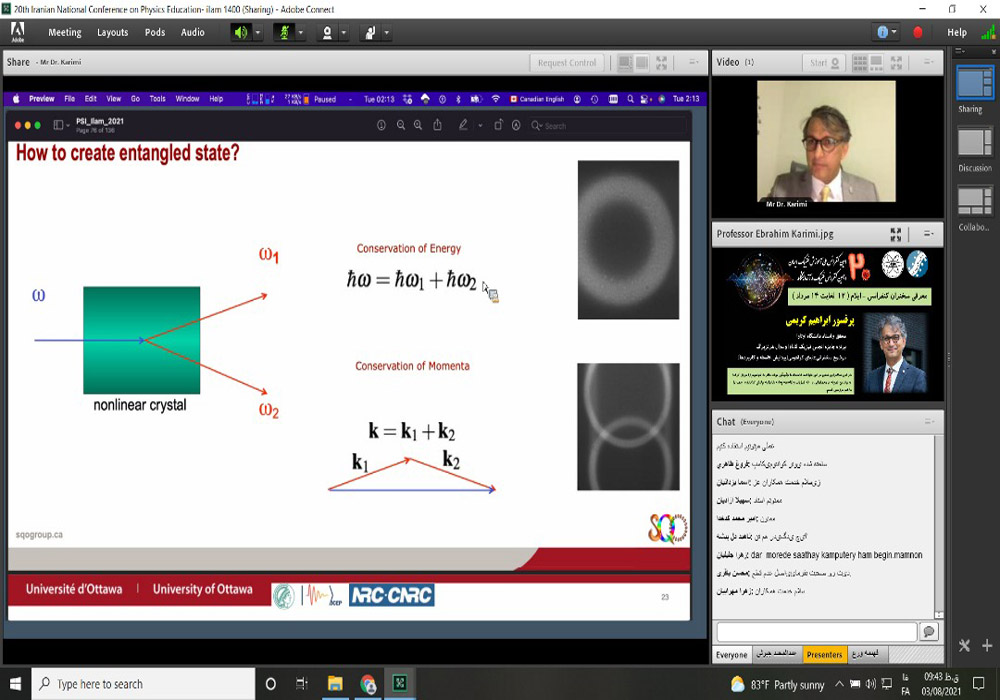Viewport: 1000px width, 700px height.
Task: Click the red recording indicator icon
Action: click(x=918, y=32)
